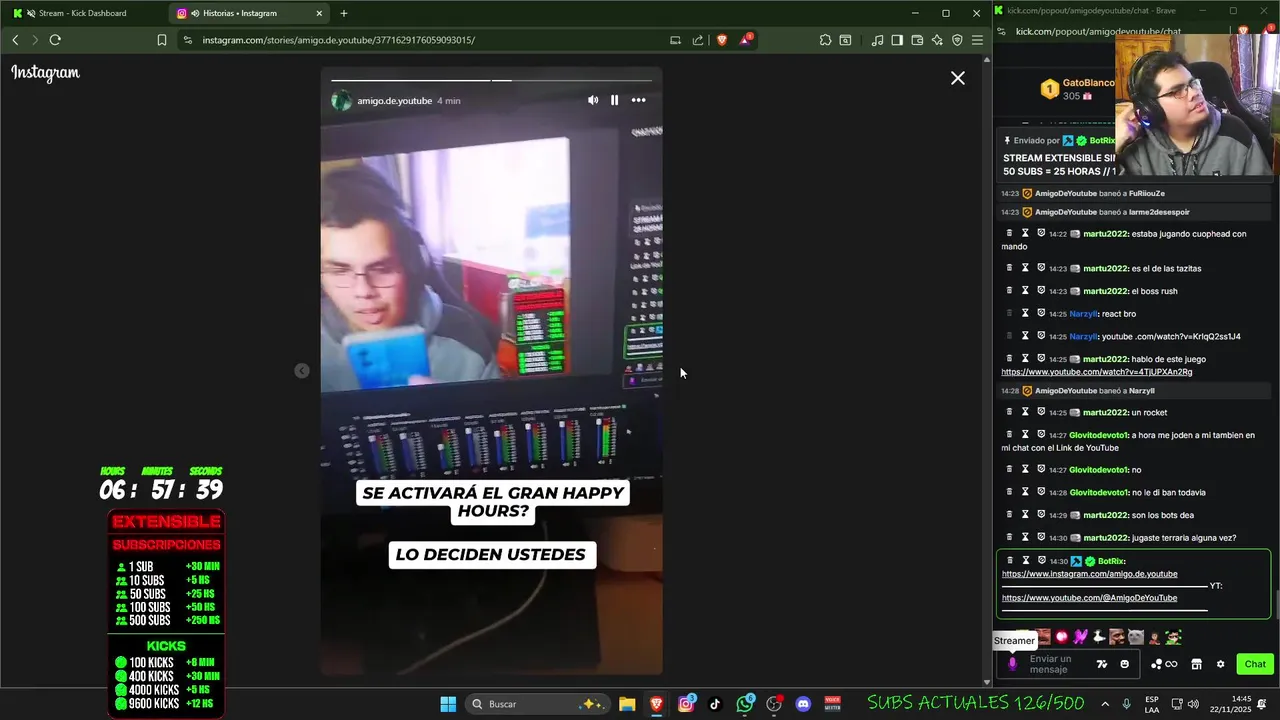
Task: Open the Brave main hamburger menu
Action: (977, 40)
